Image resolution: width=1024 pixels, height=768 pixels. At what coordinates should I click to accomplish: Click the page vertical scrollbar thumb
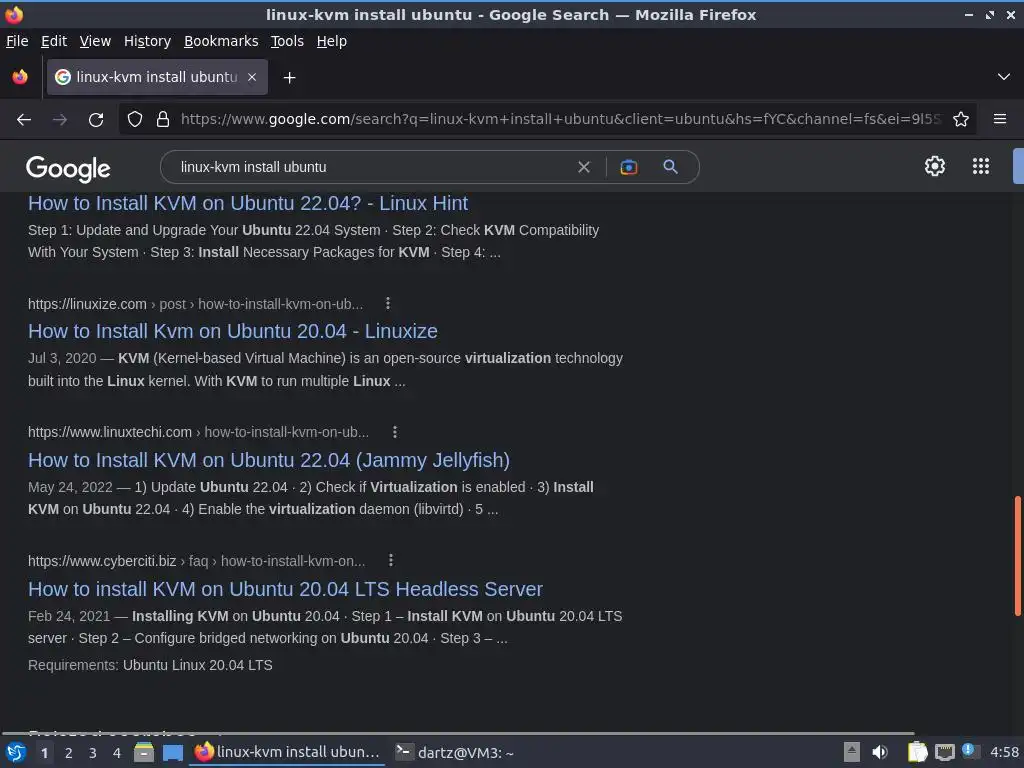pyautogui.click(x=1017, y=556)
